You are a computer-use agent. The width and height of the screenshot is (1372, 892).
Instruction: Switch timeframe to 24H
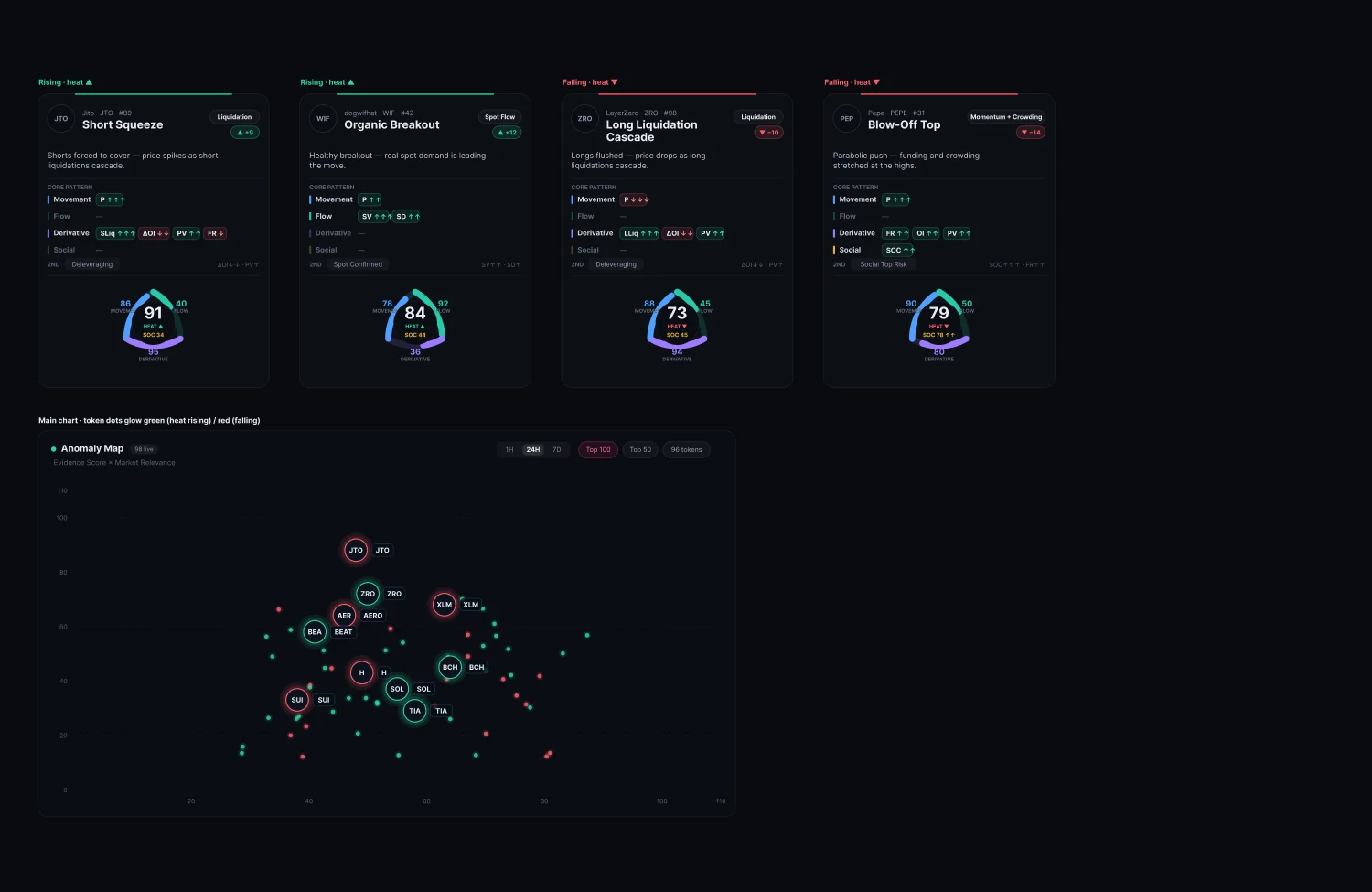point(533,450)
